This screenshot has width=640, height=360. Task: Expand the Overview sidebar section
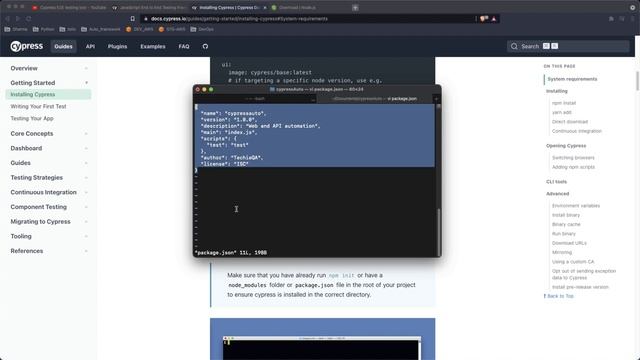[x=49, y=68]
